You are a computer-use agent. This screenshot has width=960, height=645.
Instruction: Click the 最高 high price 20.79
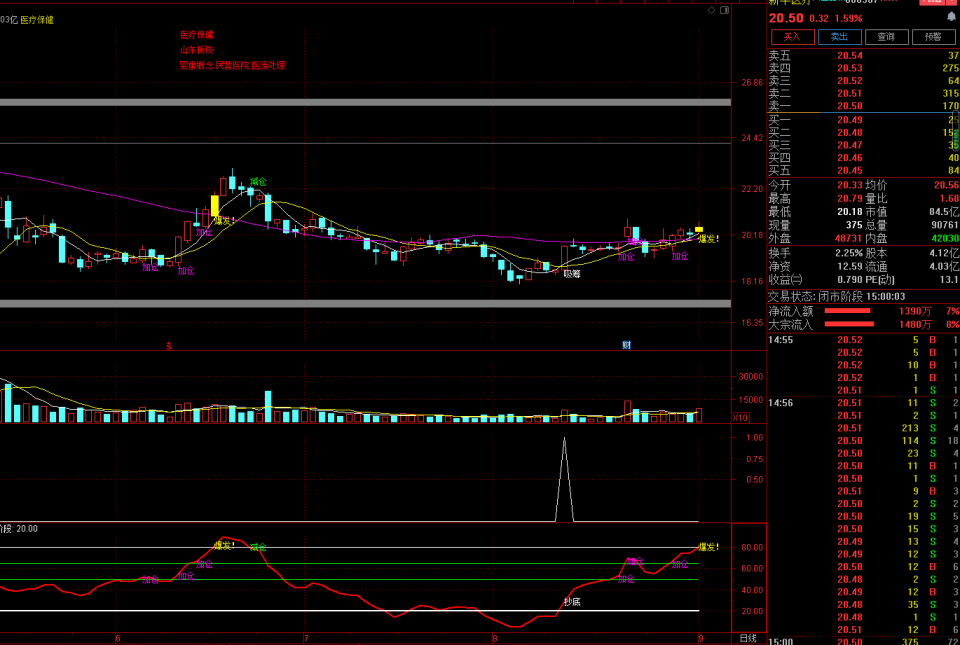click(850, 199)
